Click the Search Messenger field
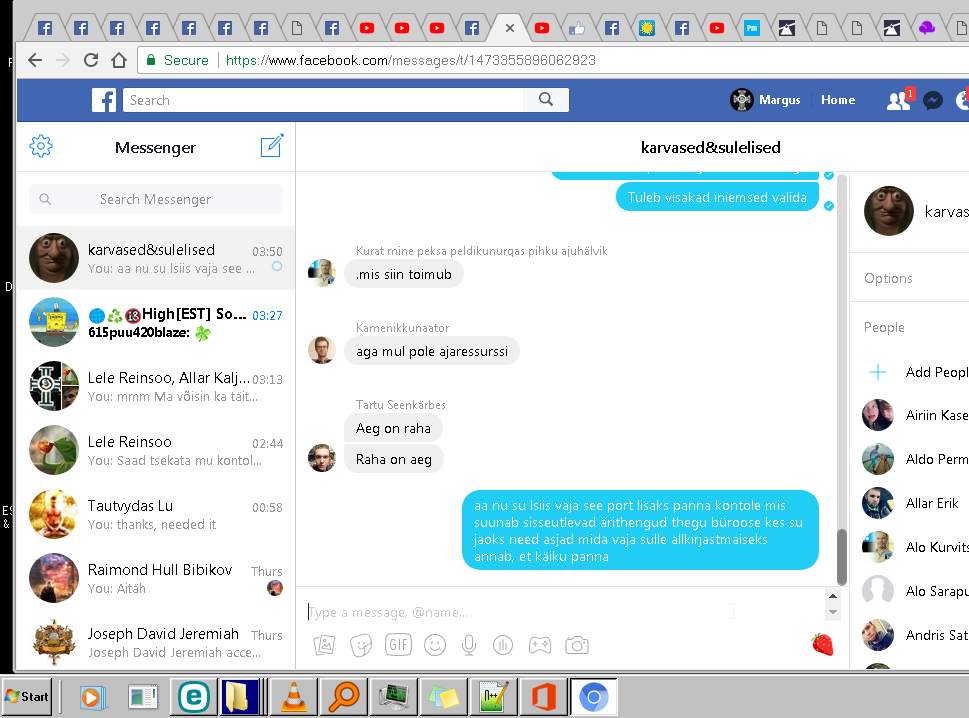This screenshot has height=718, width=969. coord(156,199)
